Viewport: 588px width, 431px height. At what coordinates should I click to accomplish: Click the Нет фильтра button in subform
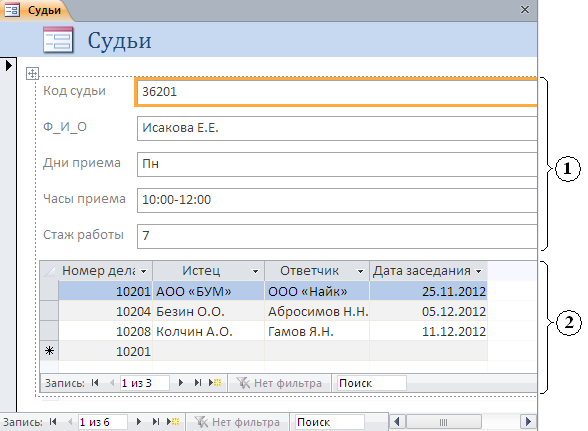(279, 383)
